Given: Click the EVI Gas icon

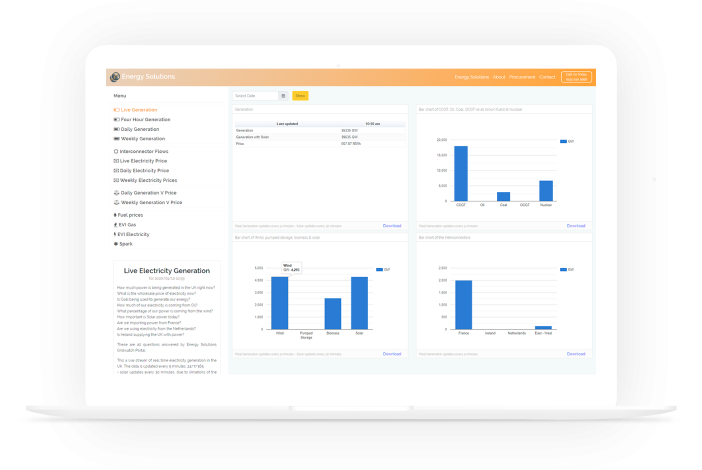Looking at the screenshot, I should click(x=116, y=225).
